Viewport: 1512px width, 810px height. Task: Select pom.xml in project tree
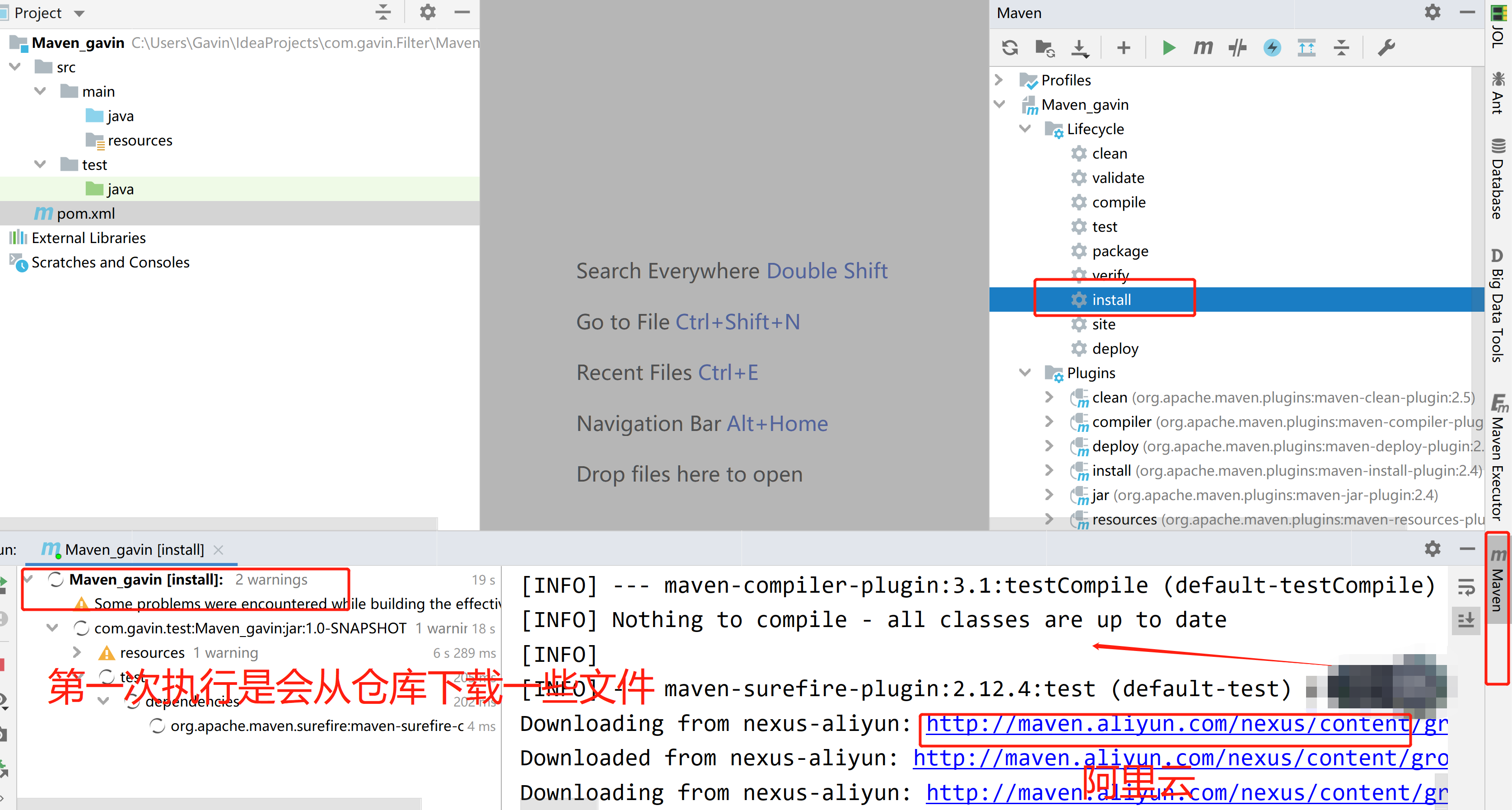coord(86,214)
